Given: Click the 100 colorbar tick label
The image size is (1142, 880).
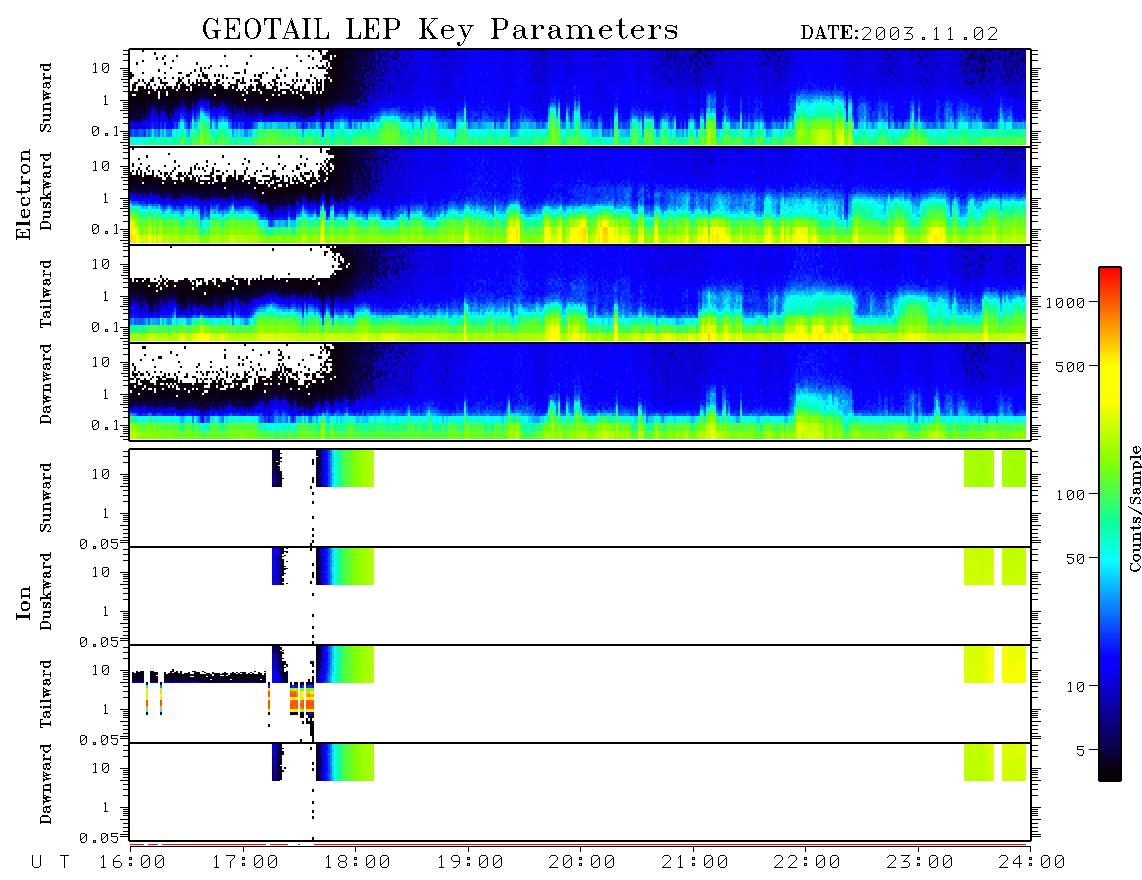Looking at the screenshot, I should click(1070, 495).
